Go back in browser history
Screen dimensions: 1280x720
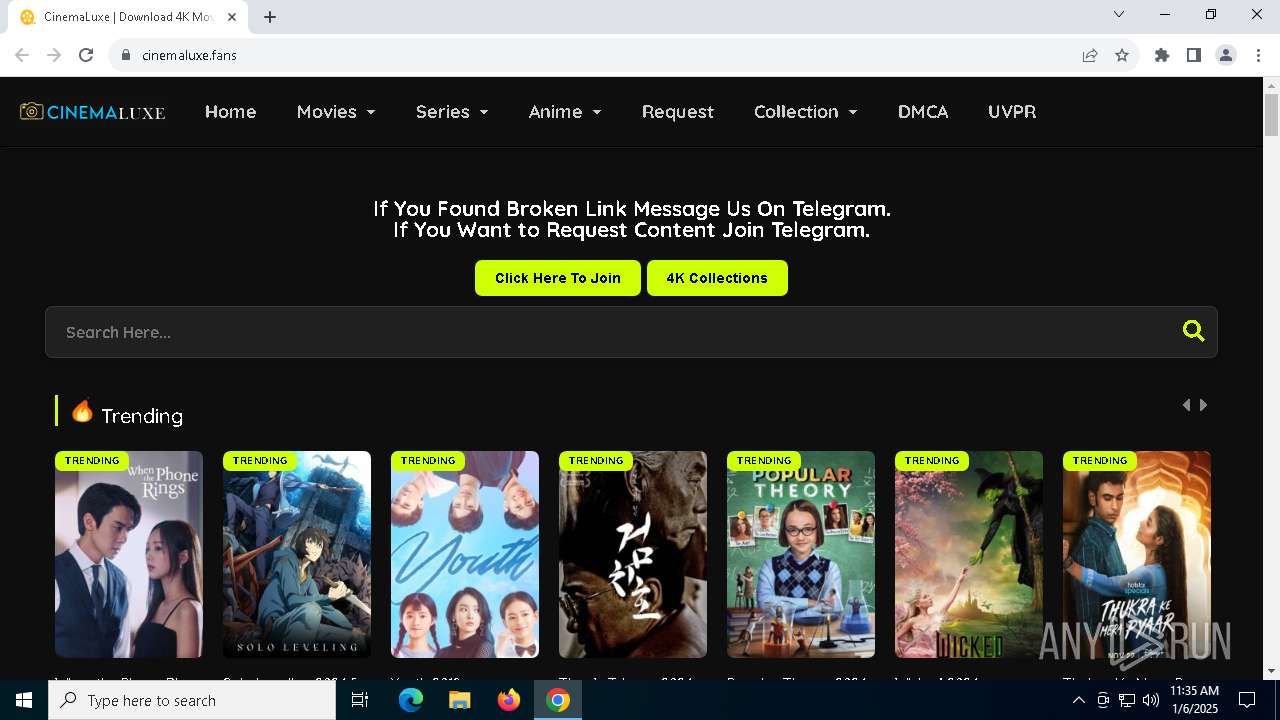[x=22, y=55]
